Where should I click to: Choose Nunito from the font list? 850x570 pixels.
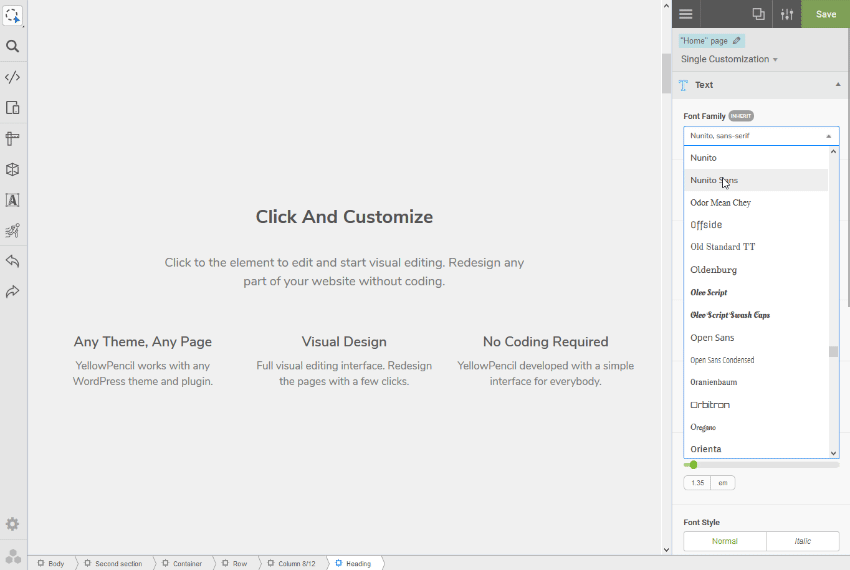pyautogui.click(x=756, y=158)
